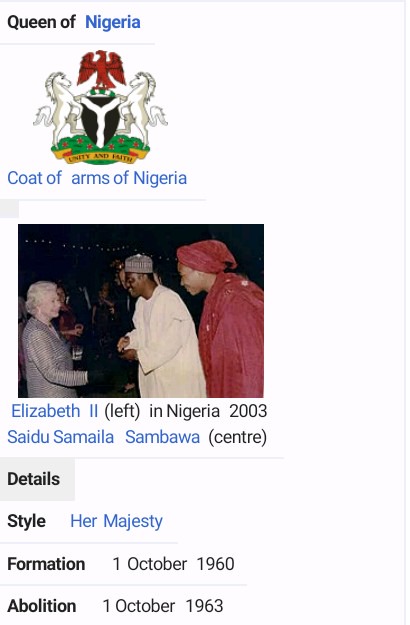
Task: Click the black shield in the arms
Action: coord(100,120)
